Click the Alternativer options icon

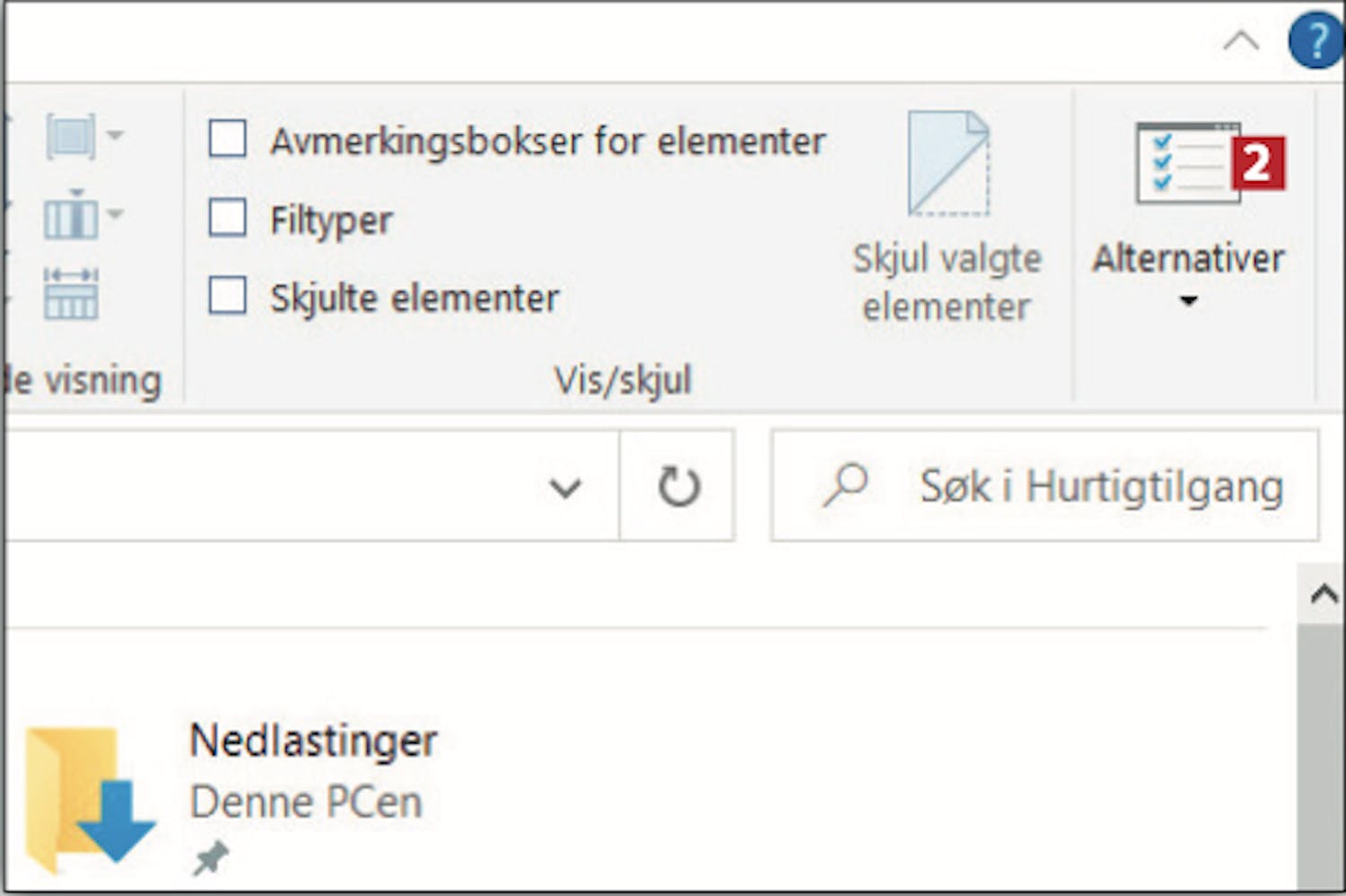(1188, 162)
